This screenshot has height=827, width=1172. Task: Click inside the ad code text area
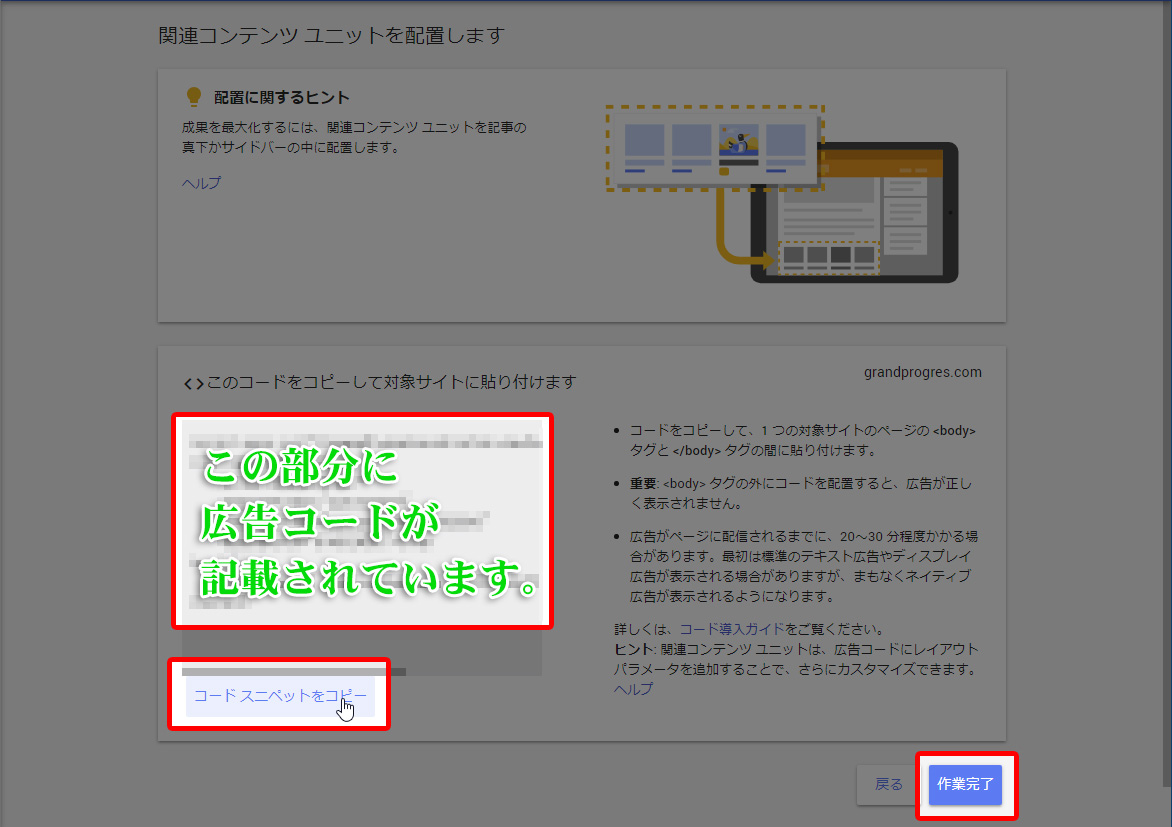362,520
